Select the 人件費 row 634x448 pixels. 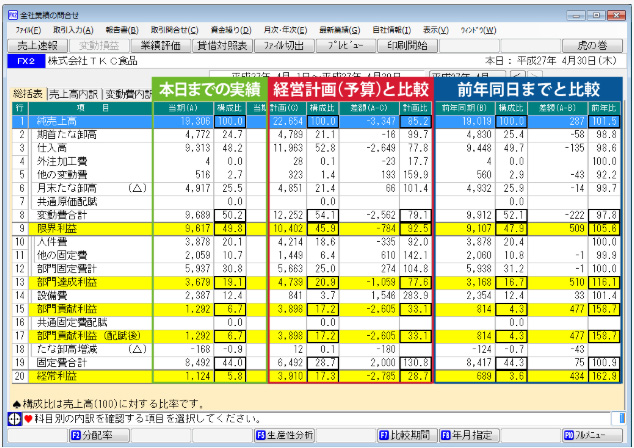pyautogui.click(x=317, y=242)
